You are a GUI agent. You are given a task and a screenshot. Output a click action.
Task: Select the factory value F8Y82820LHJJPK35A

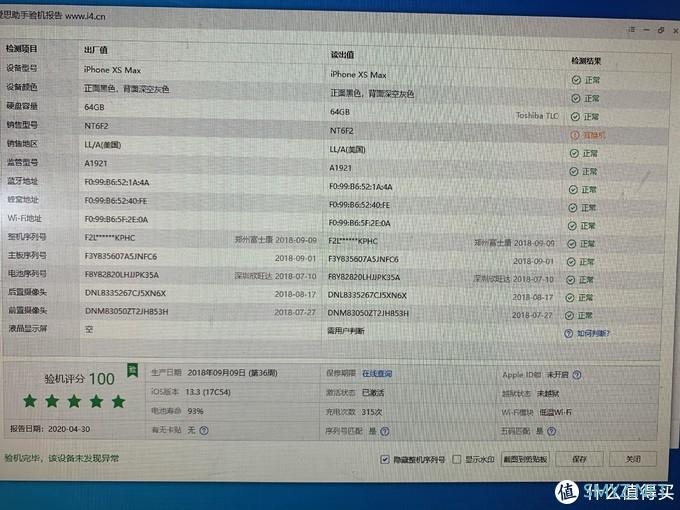coord(122,275)
